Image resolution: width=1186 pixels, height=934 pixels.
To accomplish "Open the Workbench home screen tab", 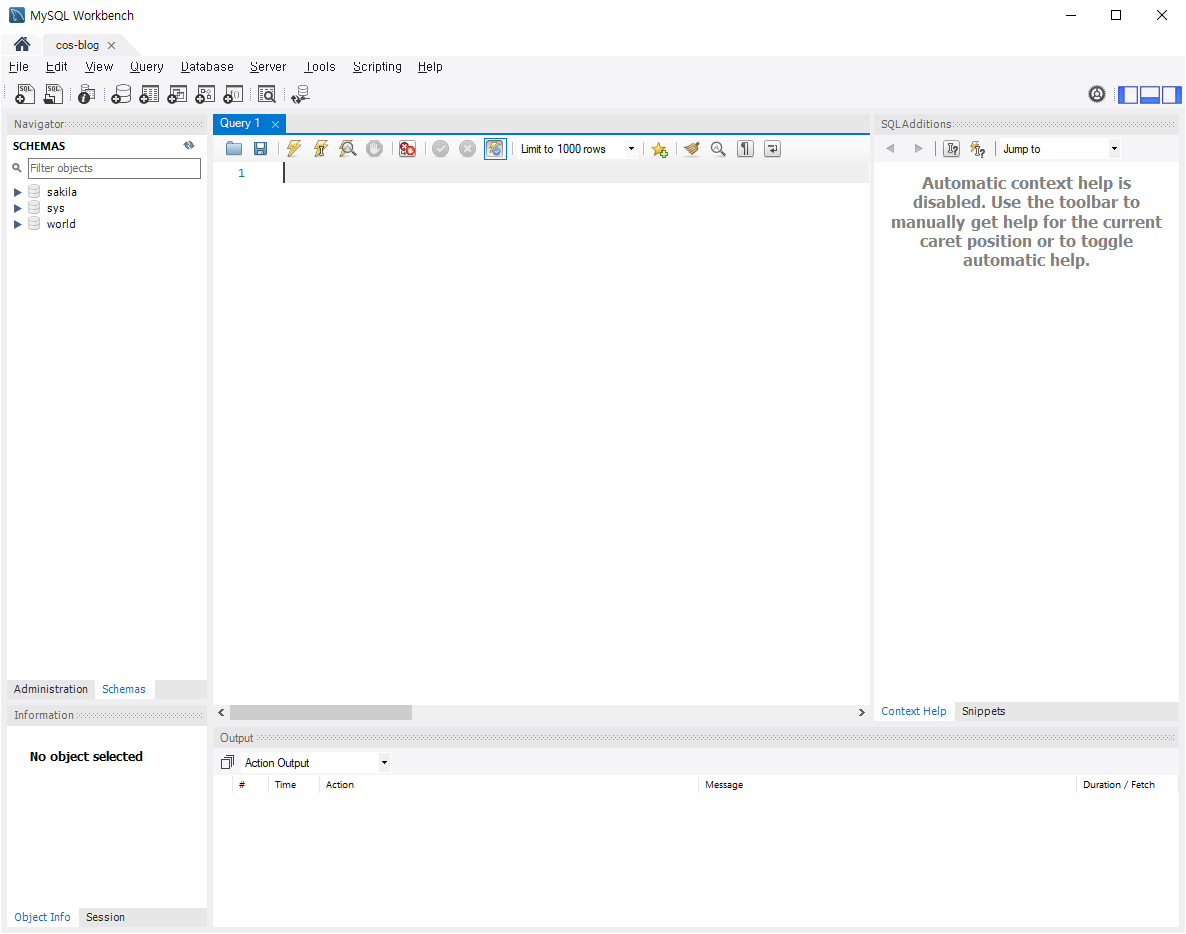I will (x=22, y=44).
